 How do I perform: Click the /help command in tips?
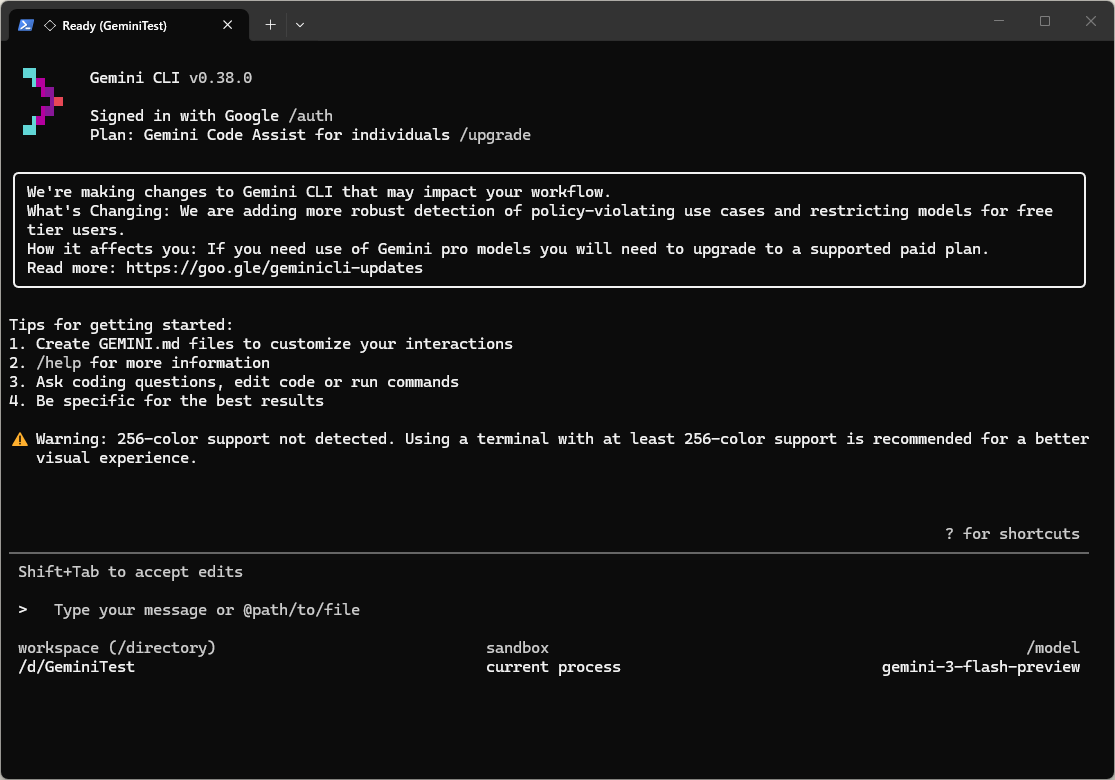pyautogui.click(x=58, y=363)
